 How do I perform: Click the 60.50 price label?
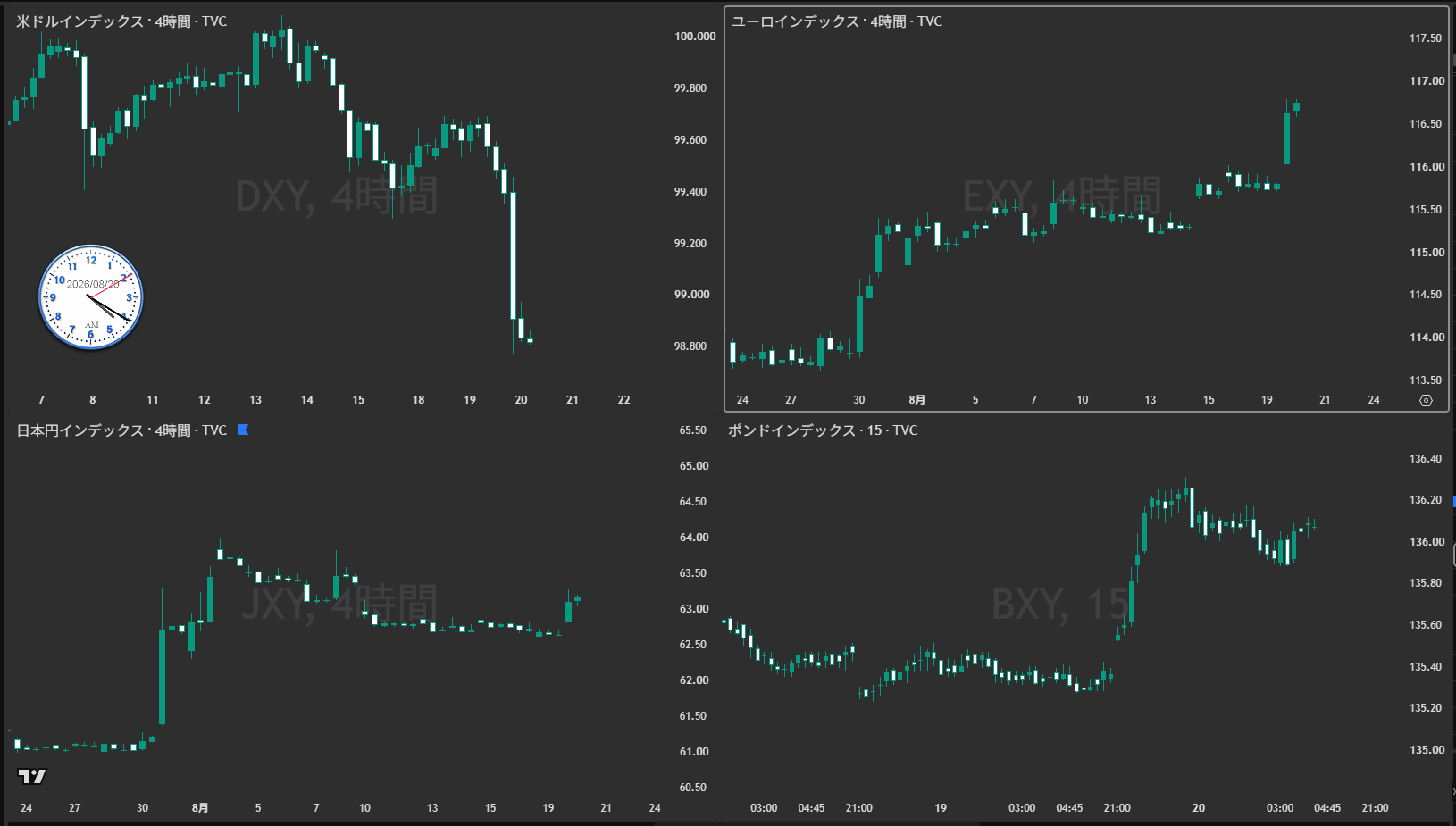click(693, 788)
